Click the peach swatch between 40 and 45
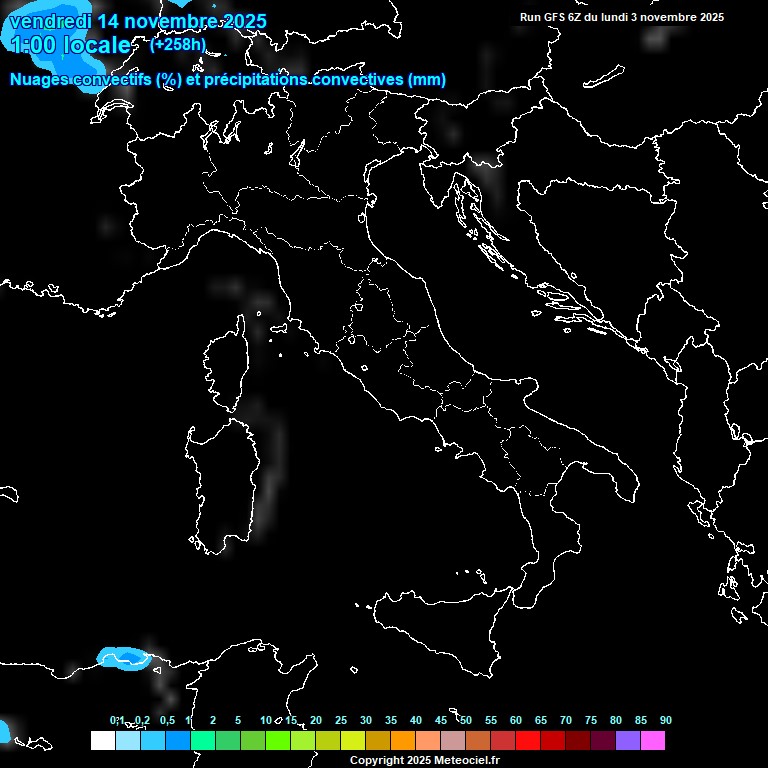The width and height of the screenshot is (768, 768). click(428, 740)
